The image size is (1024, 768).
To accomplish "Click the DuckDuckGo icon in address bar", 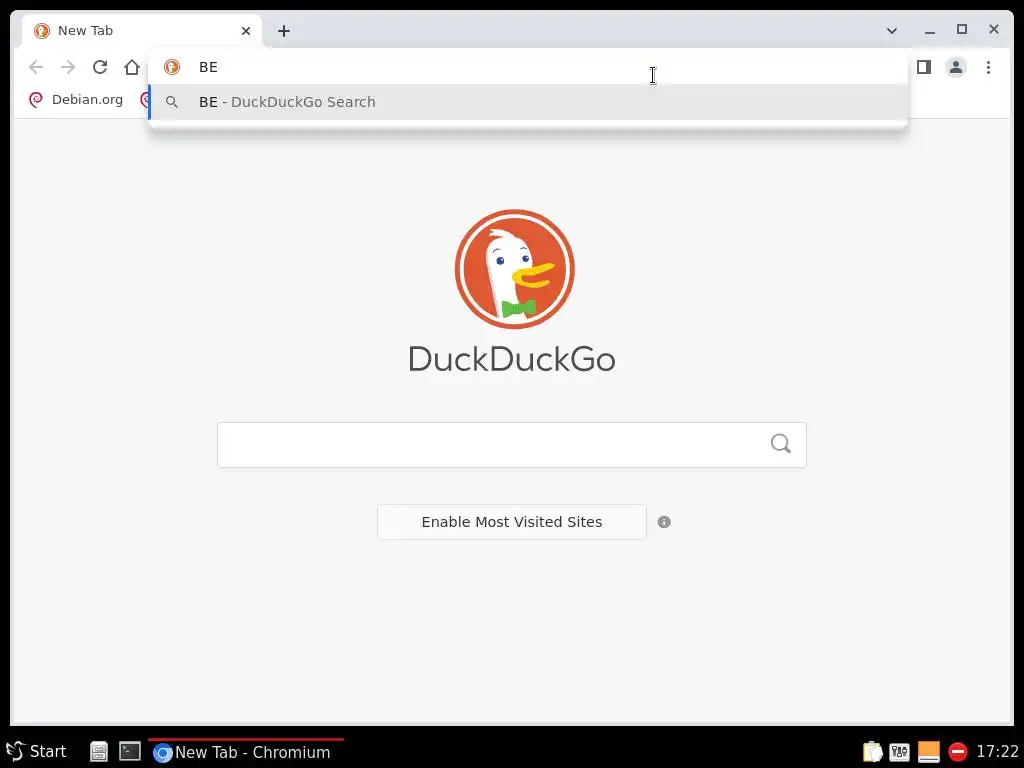I will tap(172, 67).
